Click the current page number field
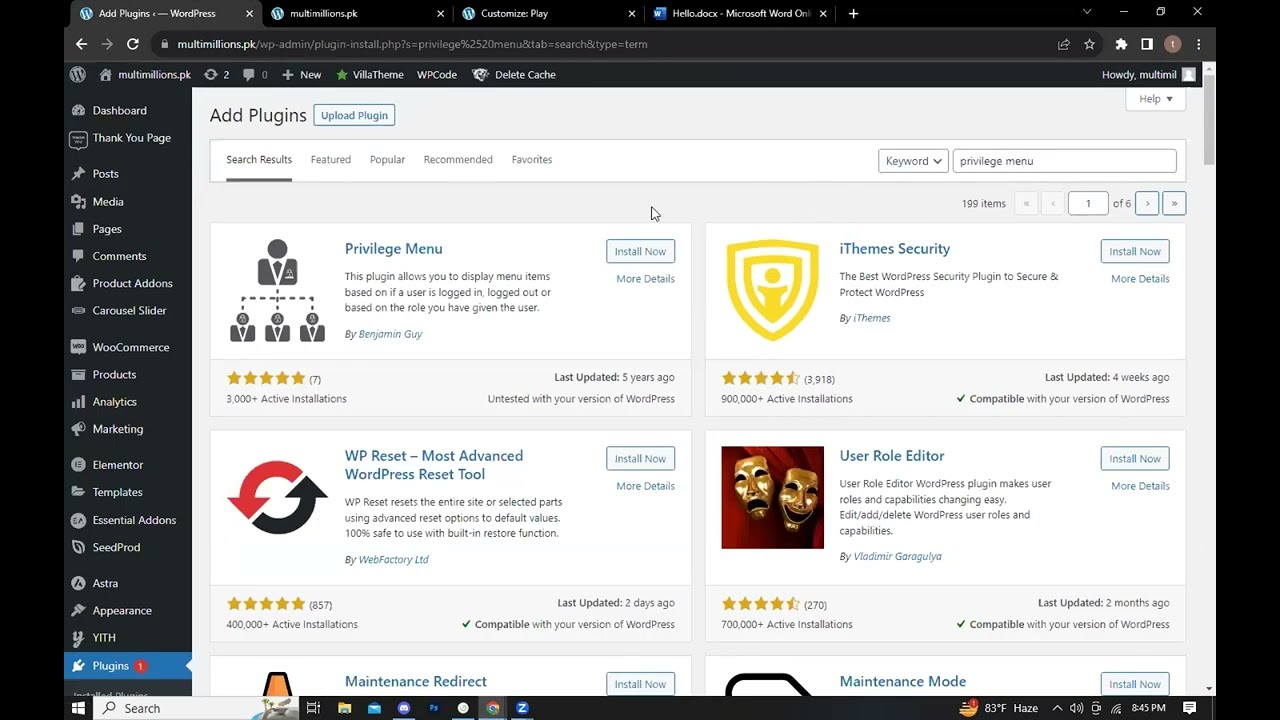Screen dimensions: 1280x720 pyautogui.click(x=1088, y=204)
